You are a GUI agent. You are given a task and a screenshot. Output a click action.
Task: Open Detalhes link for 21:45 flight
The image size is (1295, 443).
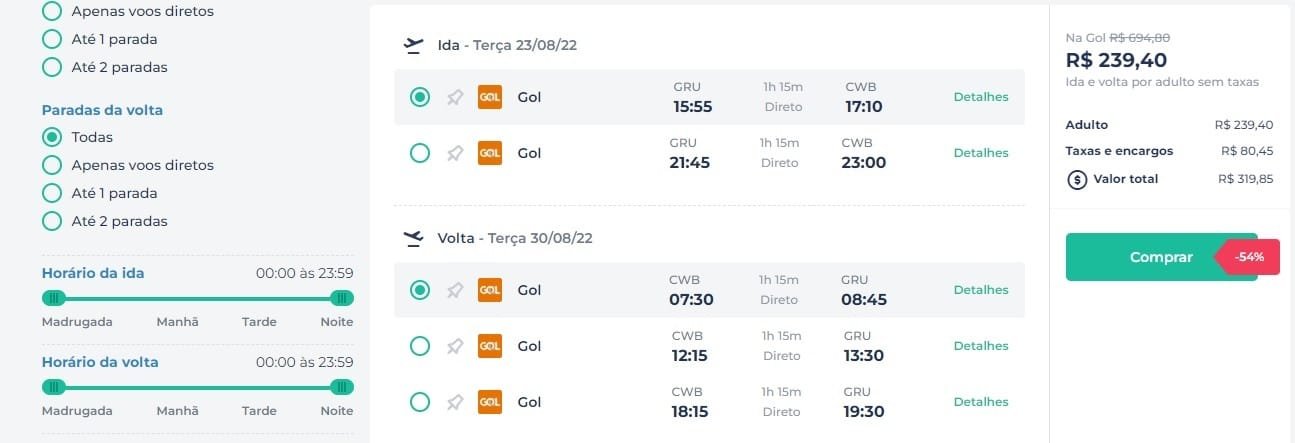(x=981, y=153)
